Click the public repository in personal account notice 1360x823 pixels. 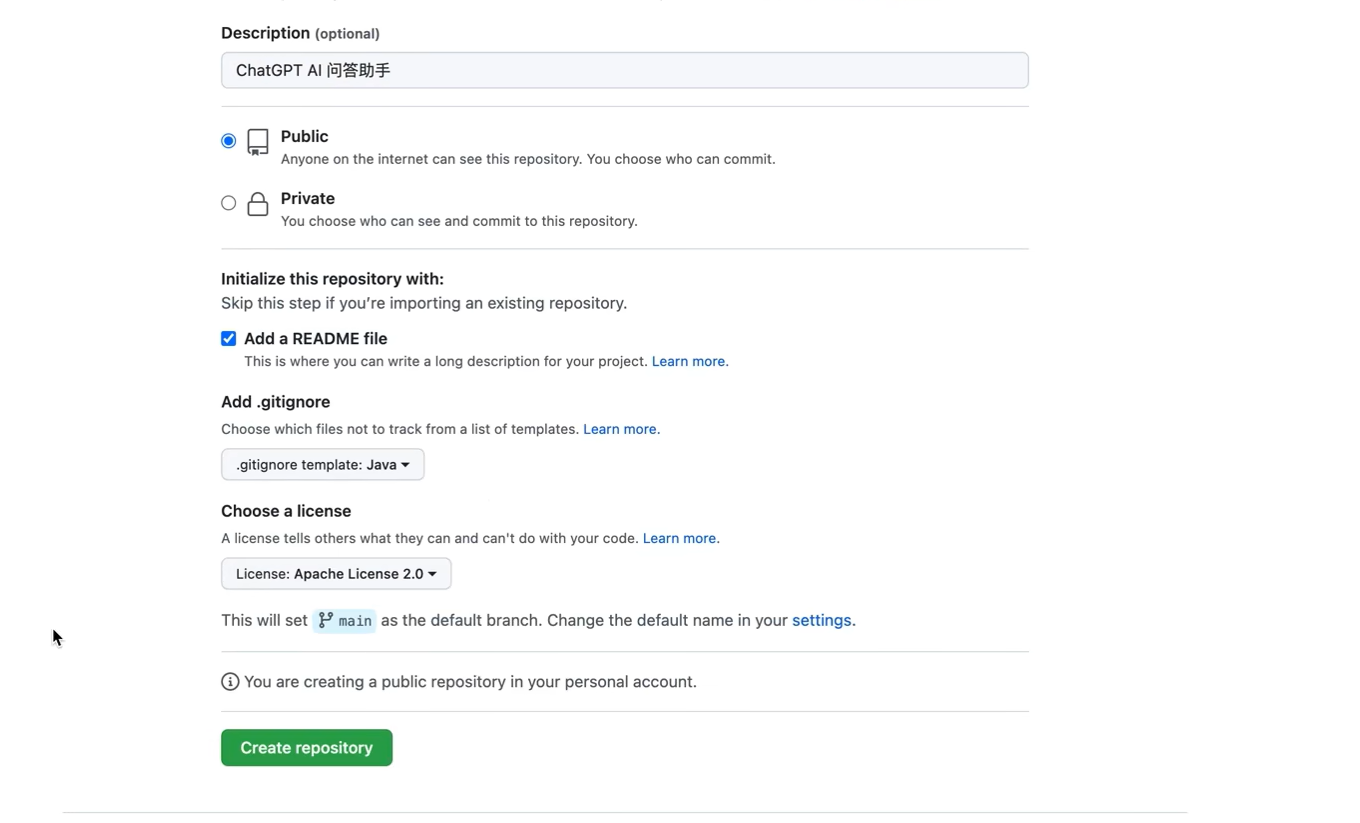[470, 682]
